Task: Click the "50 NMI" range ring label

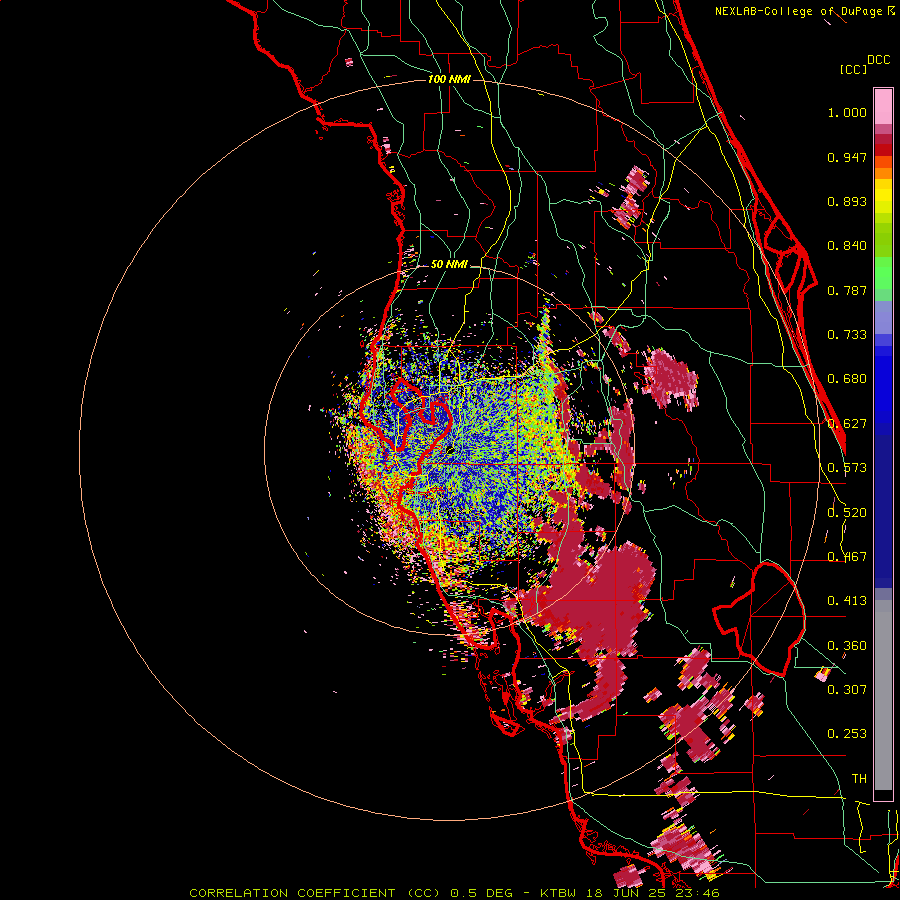Action: click(x=449, y=265)
